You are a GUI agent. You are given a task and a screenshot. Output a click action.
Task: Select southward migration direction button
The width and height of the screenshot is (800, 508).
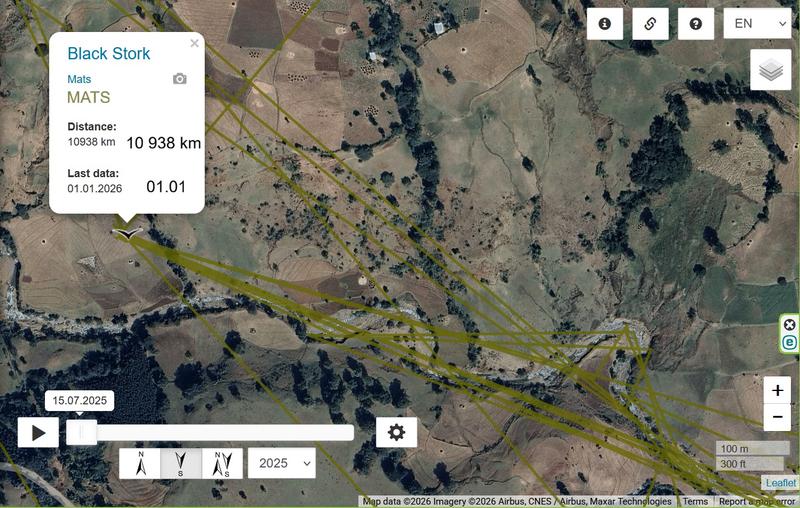pos(181,463)
